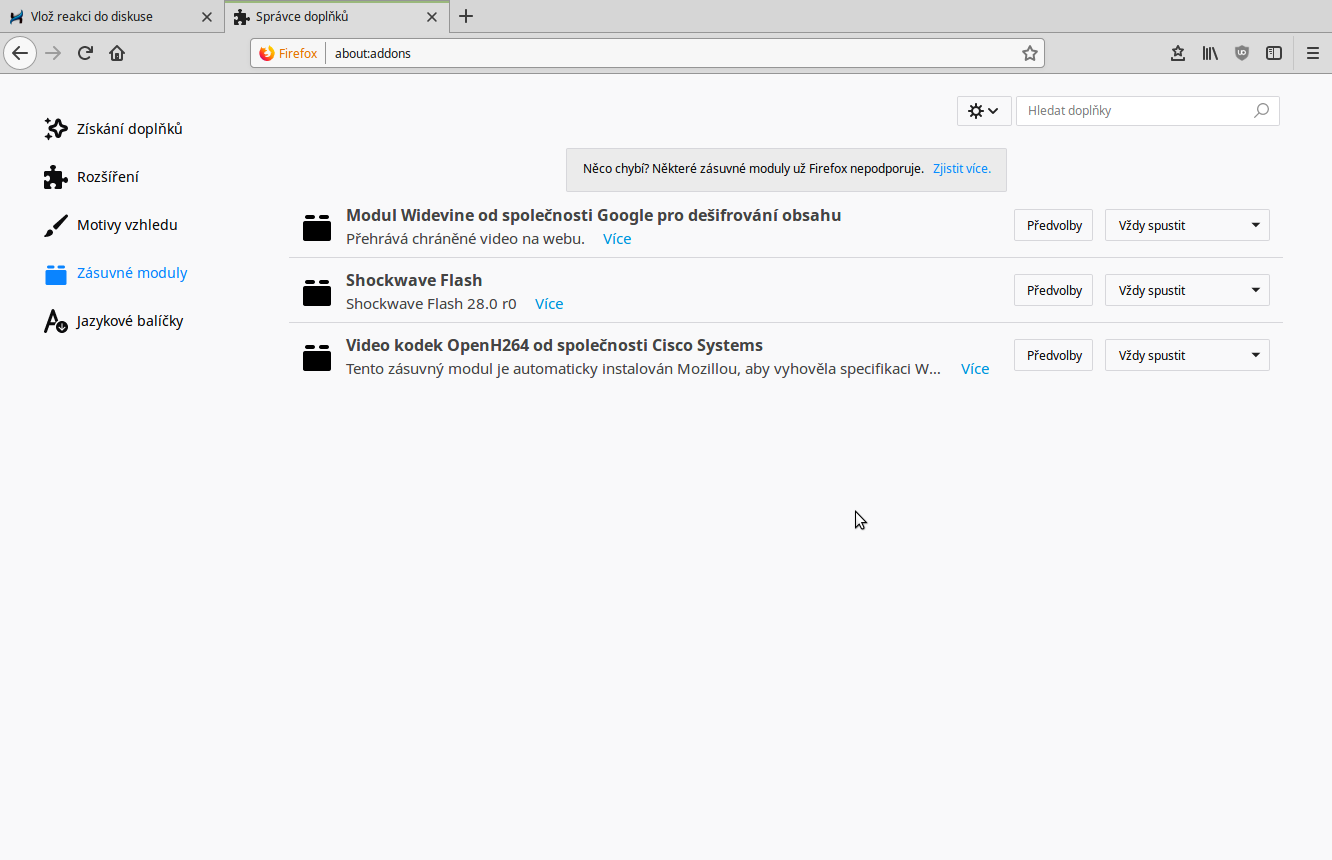The width and height of the screenshot is (1332, 860).
Task: Close the Vlož reakci do diskuse tab
Action: coord(207,17)
